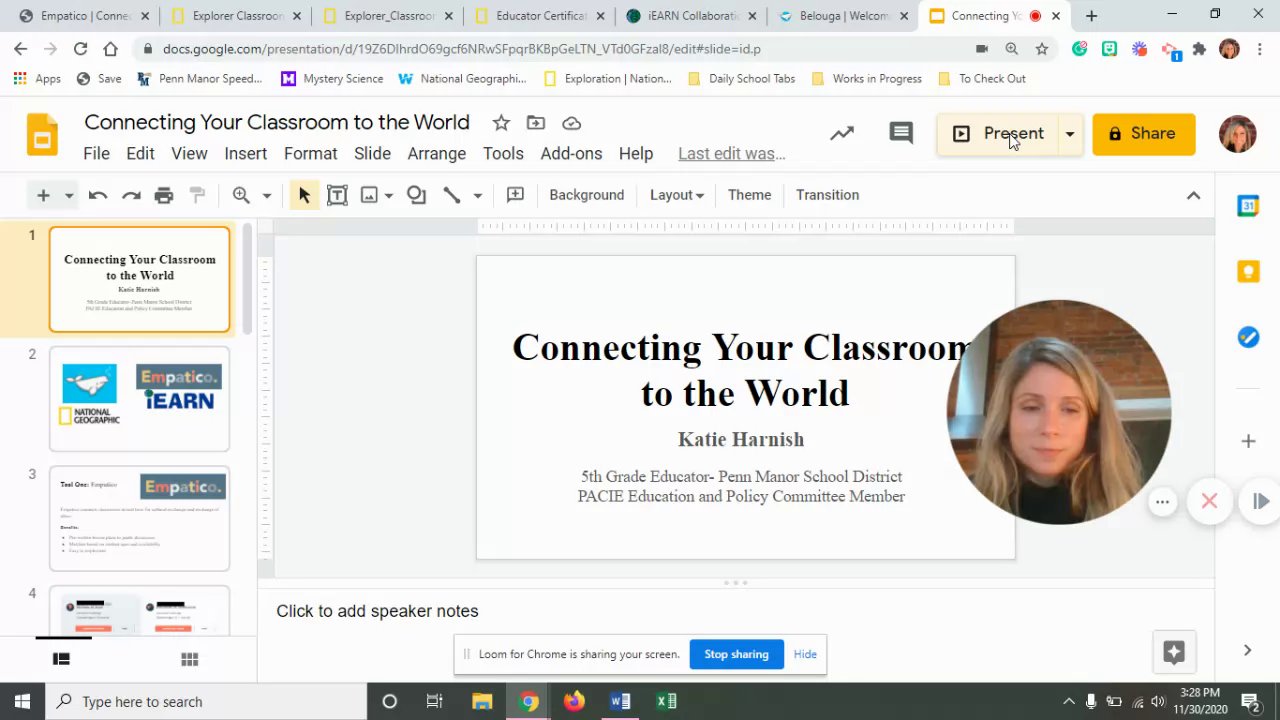Select slide 2 thumbnail
This screenshot has height=720, width=1280.
tap(139, 399)
